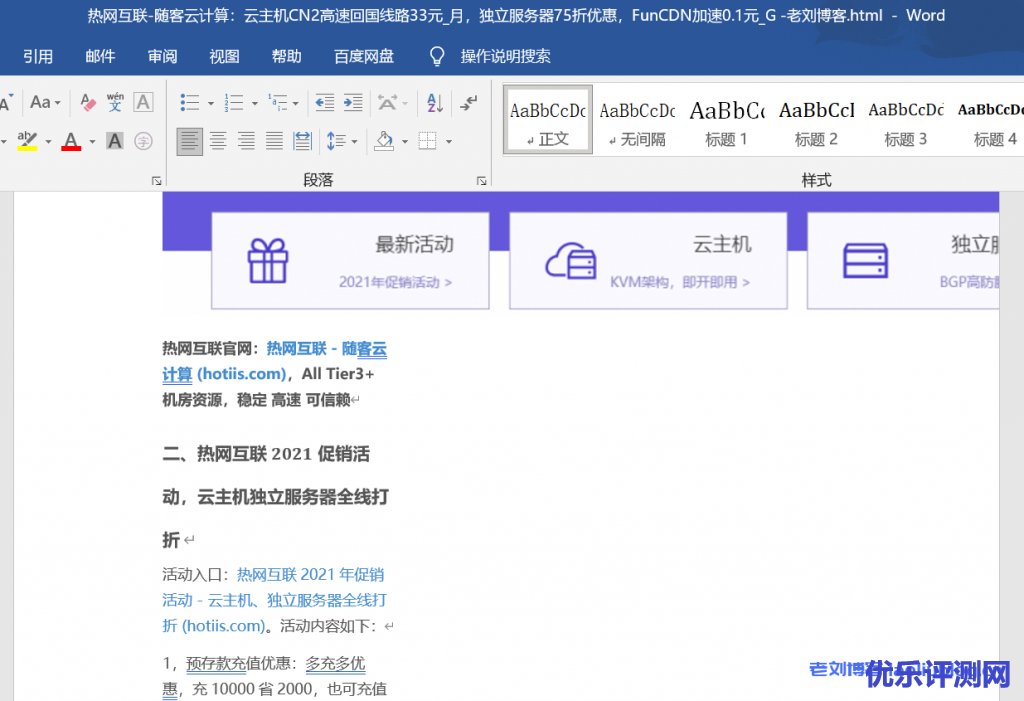
Task: Switch to the 百度网盘 tab
Action: click(x=363, y=56)
